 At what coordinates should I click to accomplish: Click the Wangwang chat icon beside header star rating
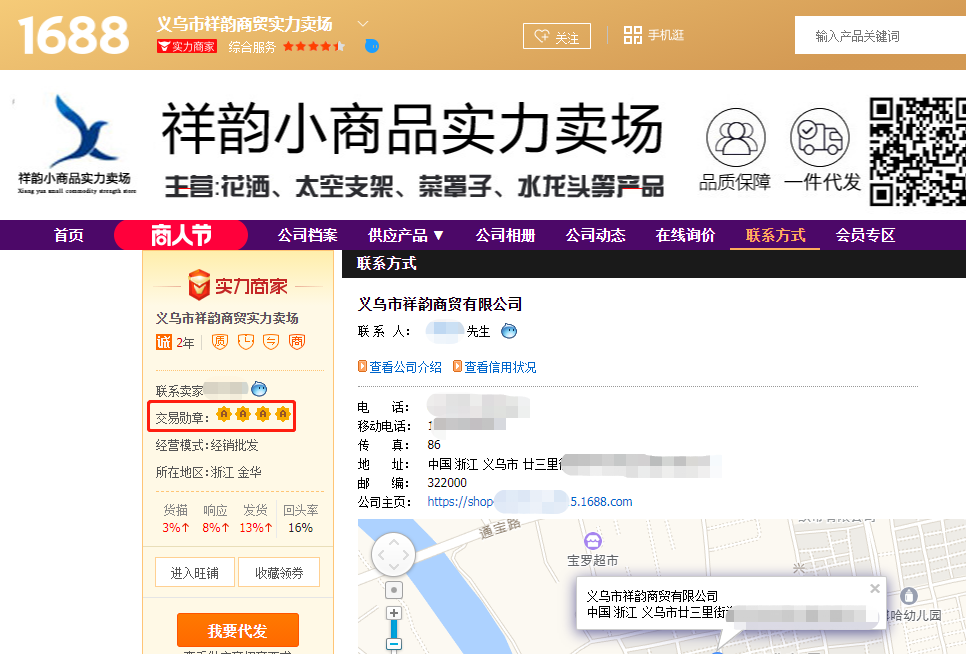point(372,46)
